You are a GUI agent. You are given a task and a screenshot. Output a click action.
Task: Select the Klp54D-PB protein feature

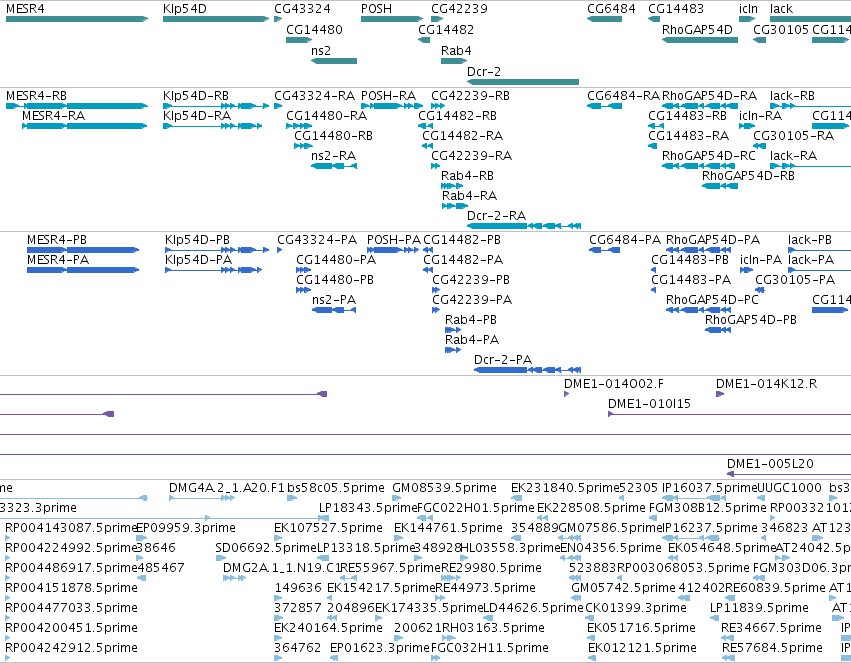(217, 250)
